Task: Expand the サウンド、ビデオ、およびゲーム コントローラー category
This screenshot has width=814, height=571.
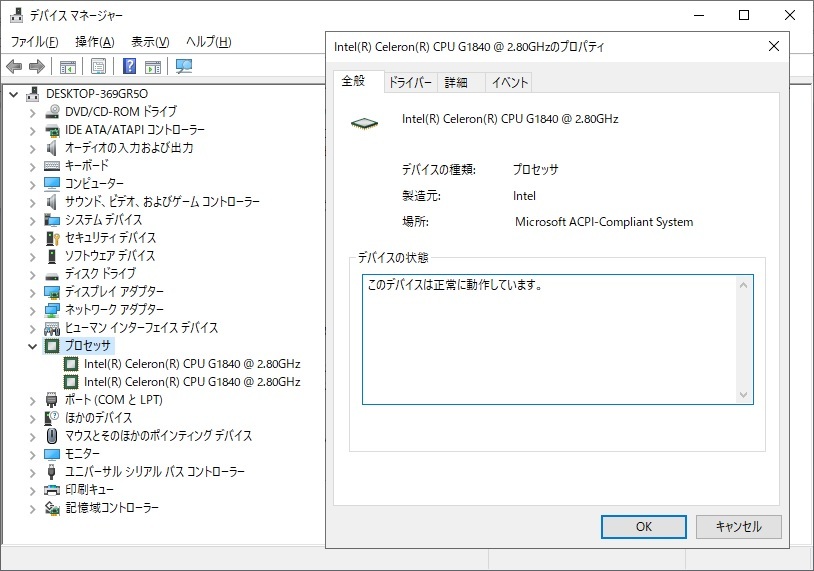Action: click(33, 202)
